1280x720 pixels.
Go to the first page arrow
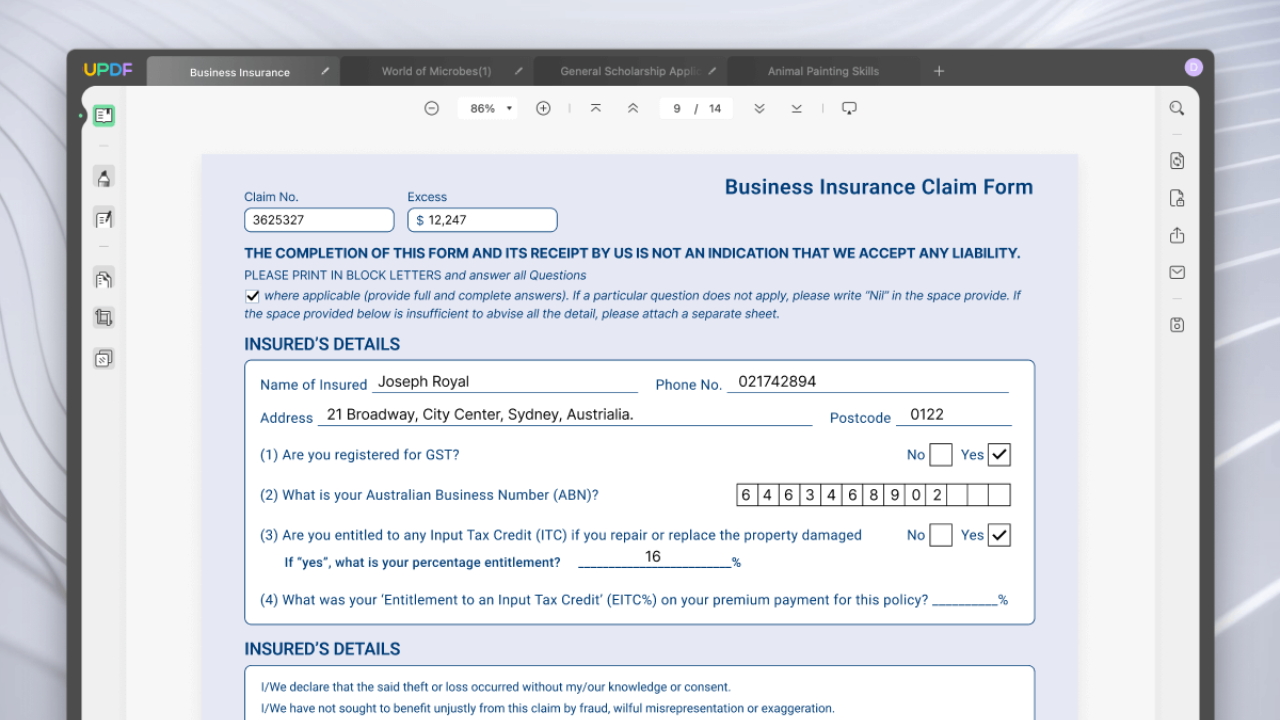click(596, 108)
